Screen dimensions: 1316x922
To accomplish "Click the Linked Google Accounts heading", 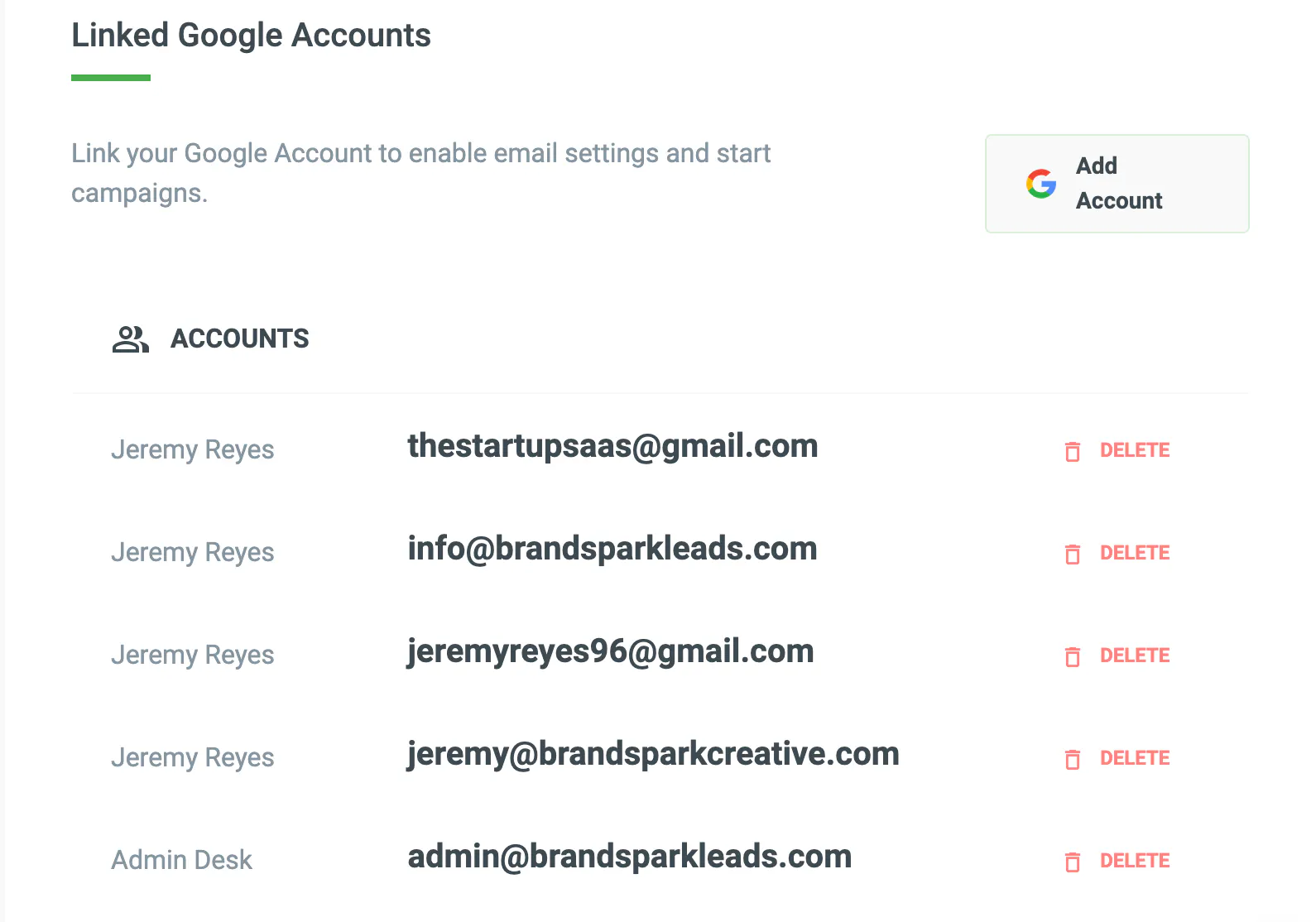I will (x=251, y=36).
